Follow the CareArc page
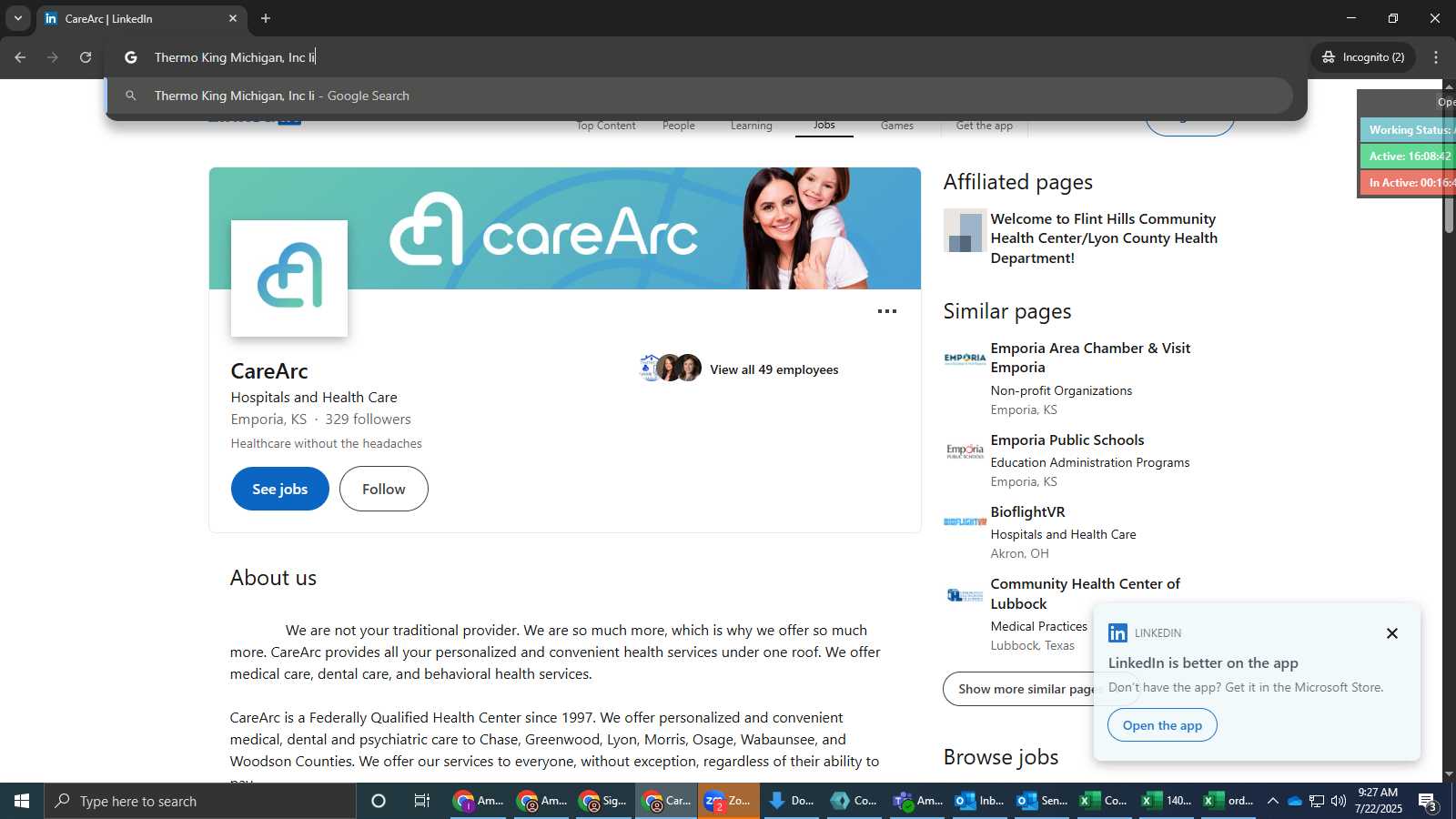This screenshot has width=1456, height=819. click(x=384, y=489)
